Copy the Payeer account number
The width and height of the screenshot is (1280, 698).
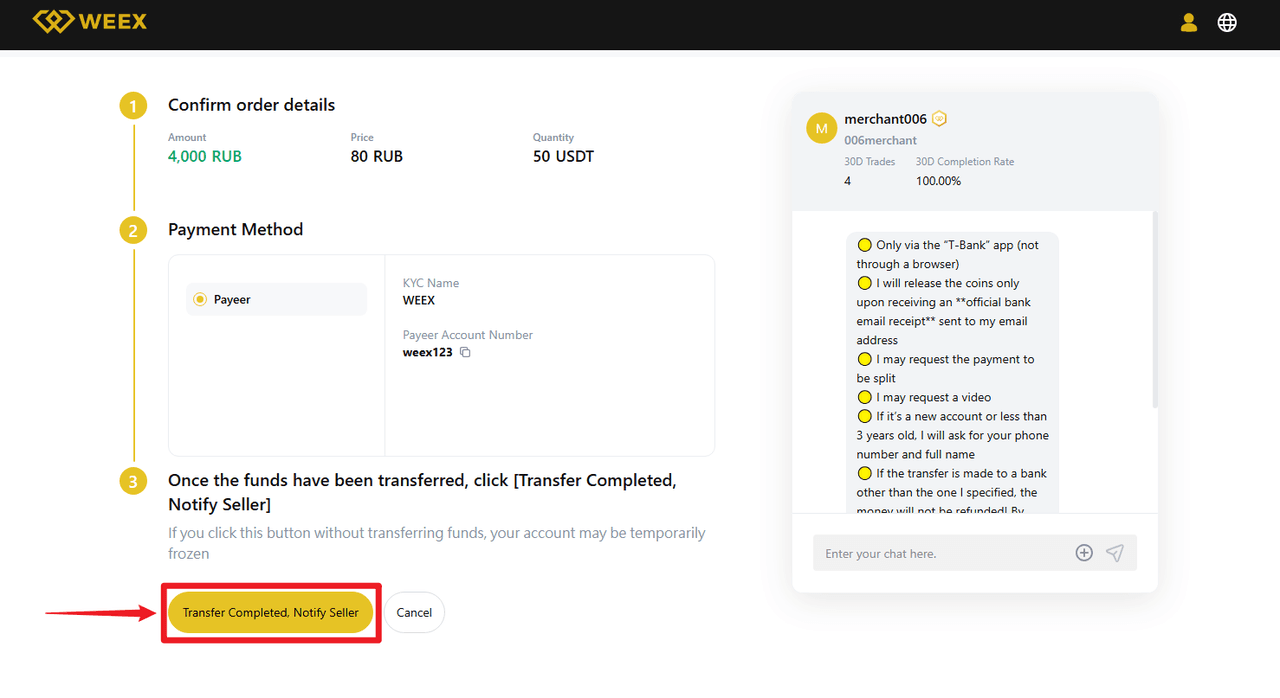tap(465, 353)
